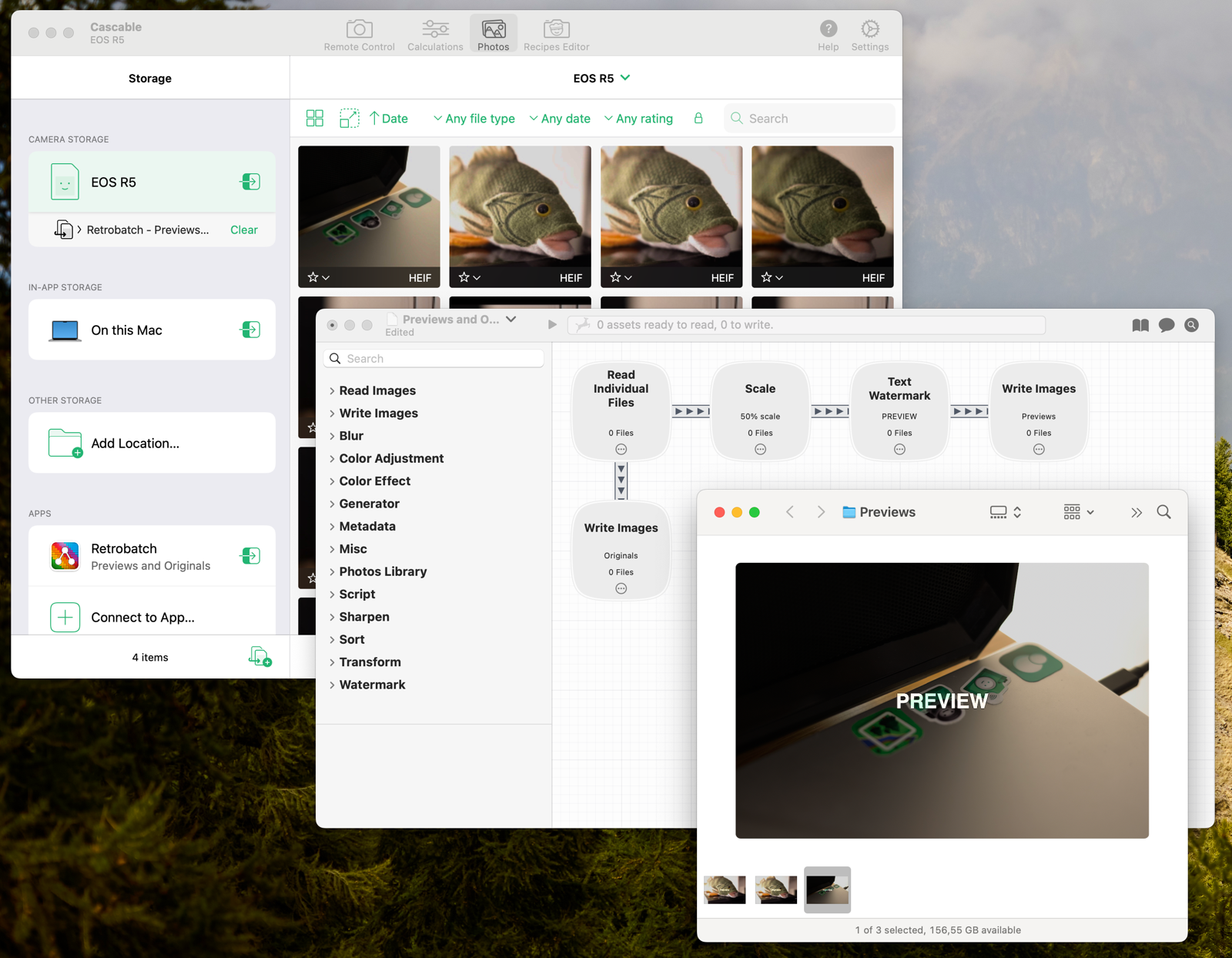Open the Any file type filter
This screenshot has width=1232, height=958.
click(474, 119)
